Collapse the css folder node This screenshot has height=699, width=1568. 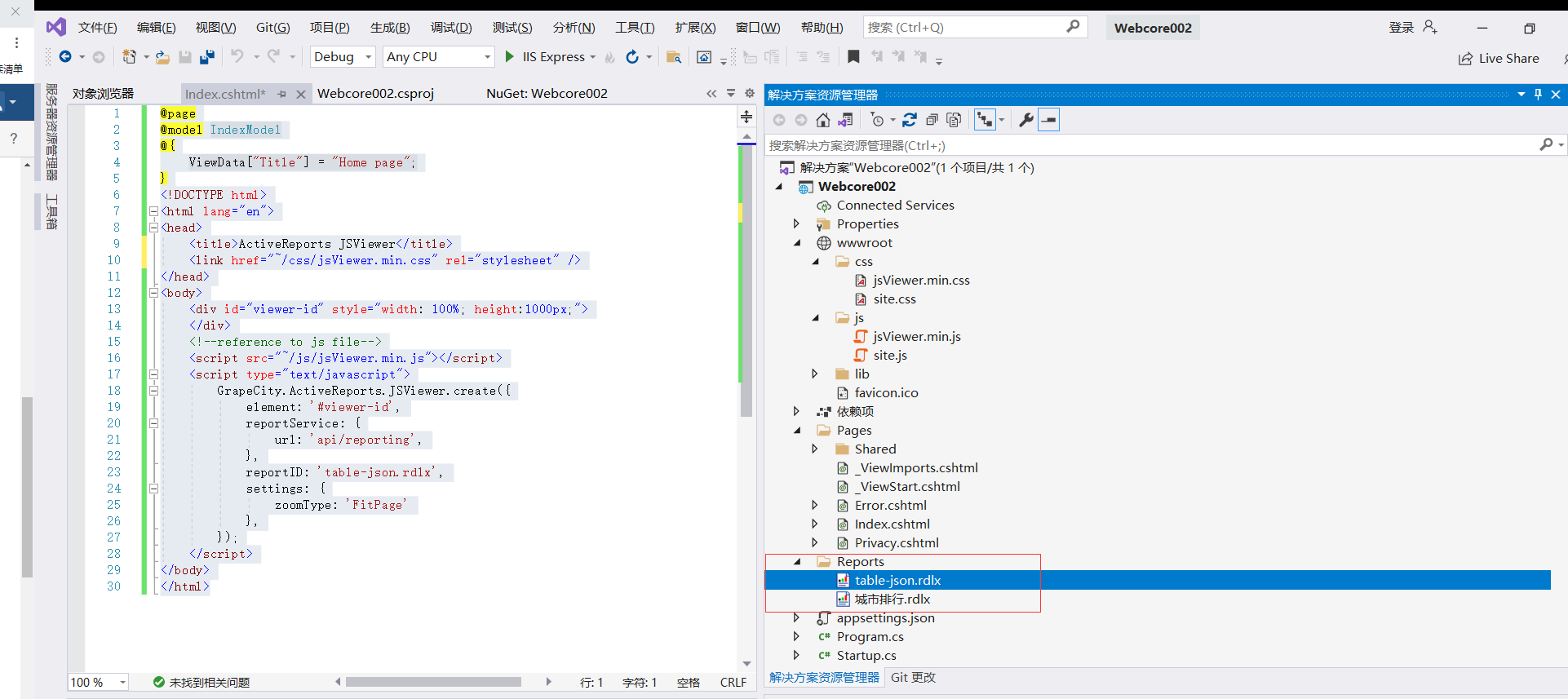pyautogui.click(x=815, y=262)
